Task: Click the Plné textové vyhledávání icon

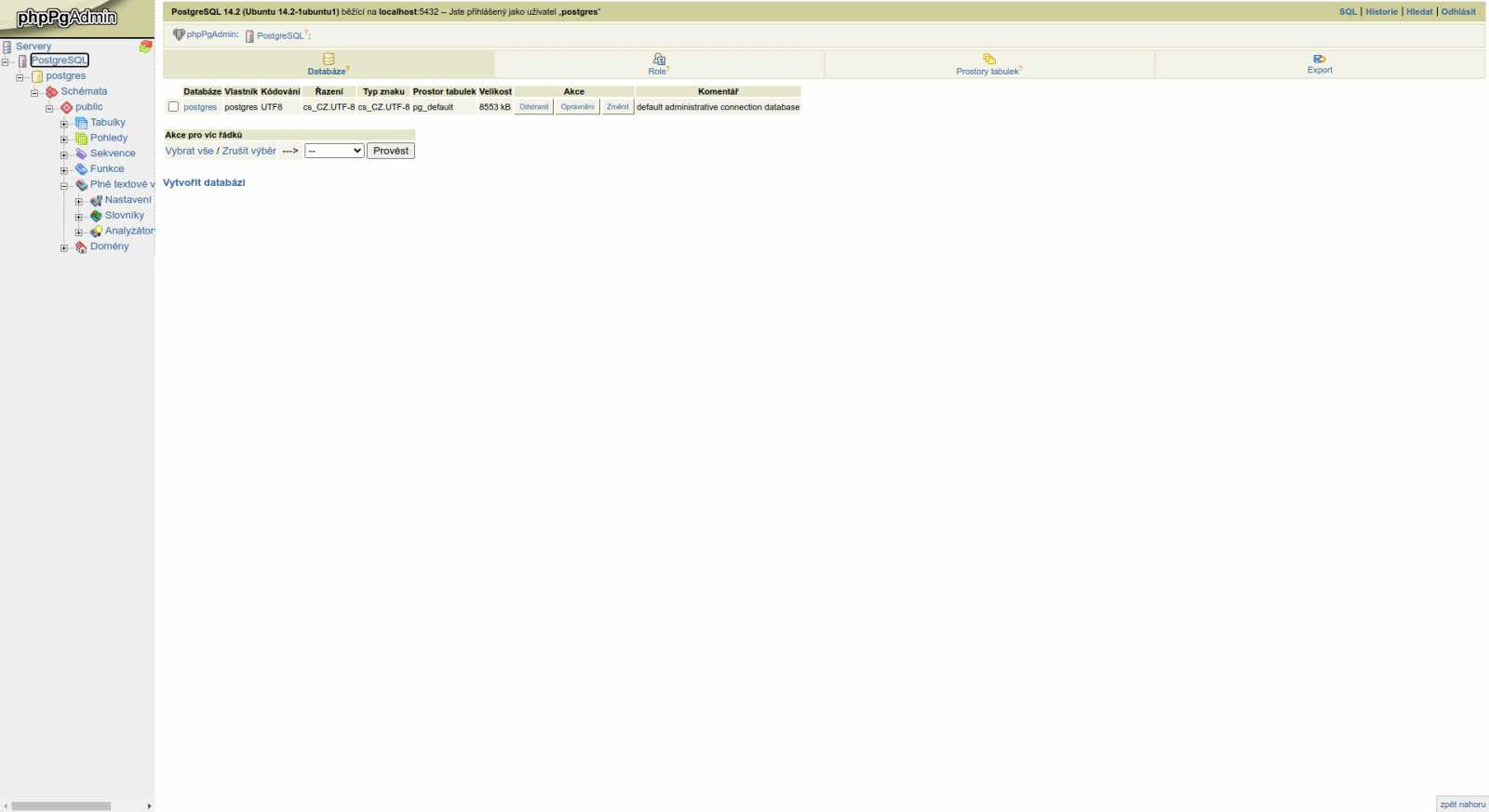Action: coord(82,185)
